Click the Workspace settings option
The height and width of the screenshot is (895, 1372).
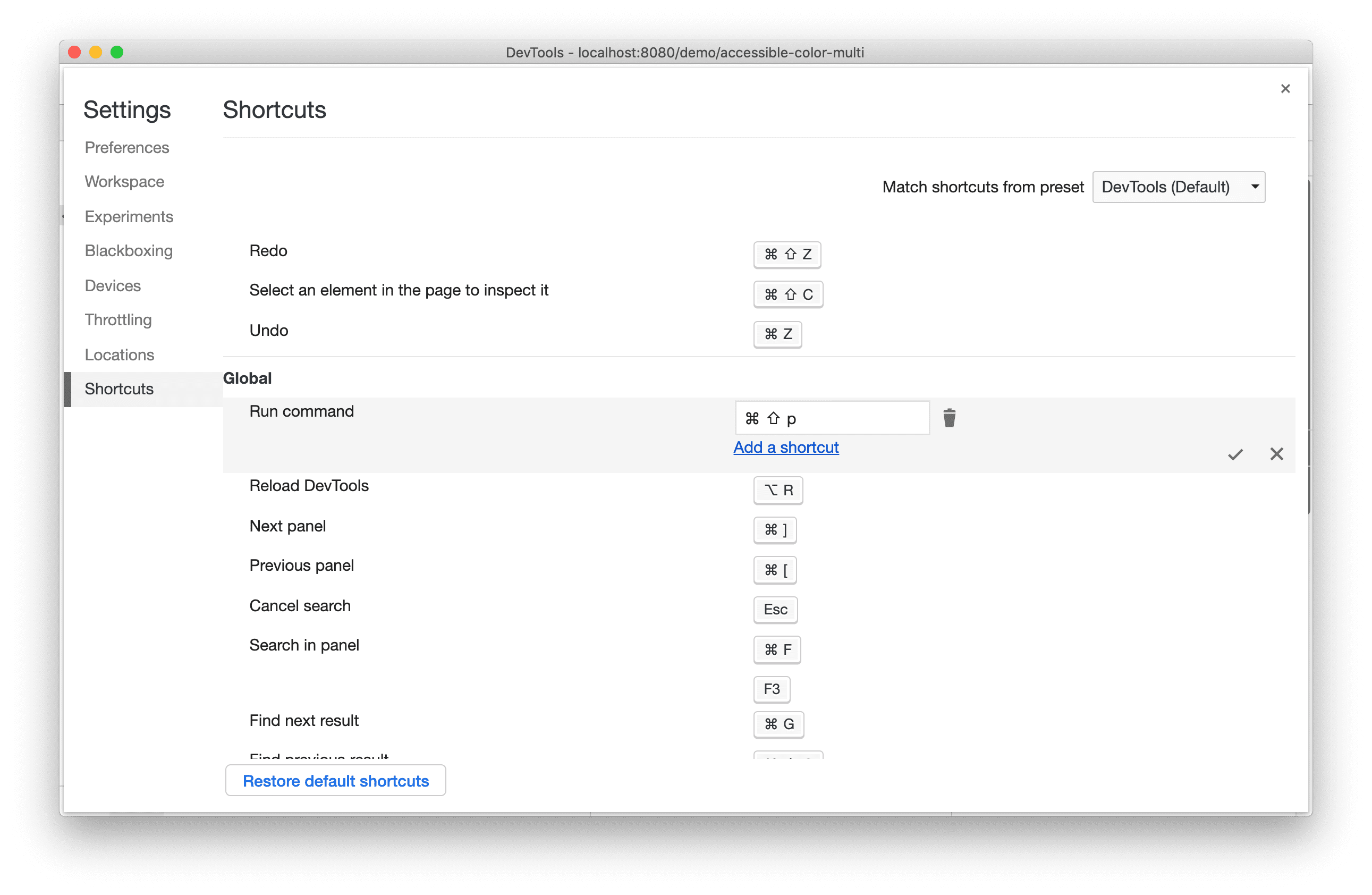pos(124,181)
